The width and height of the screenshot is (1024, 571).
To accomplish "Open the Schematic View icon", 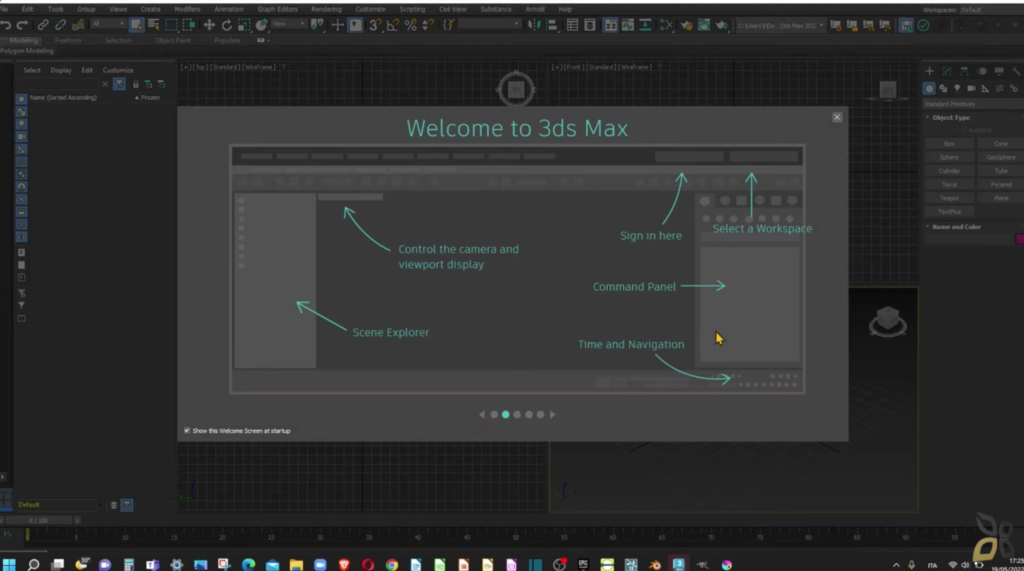I will tap(645, 25).
